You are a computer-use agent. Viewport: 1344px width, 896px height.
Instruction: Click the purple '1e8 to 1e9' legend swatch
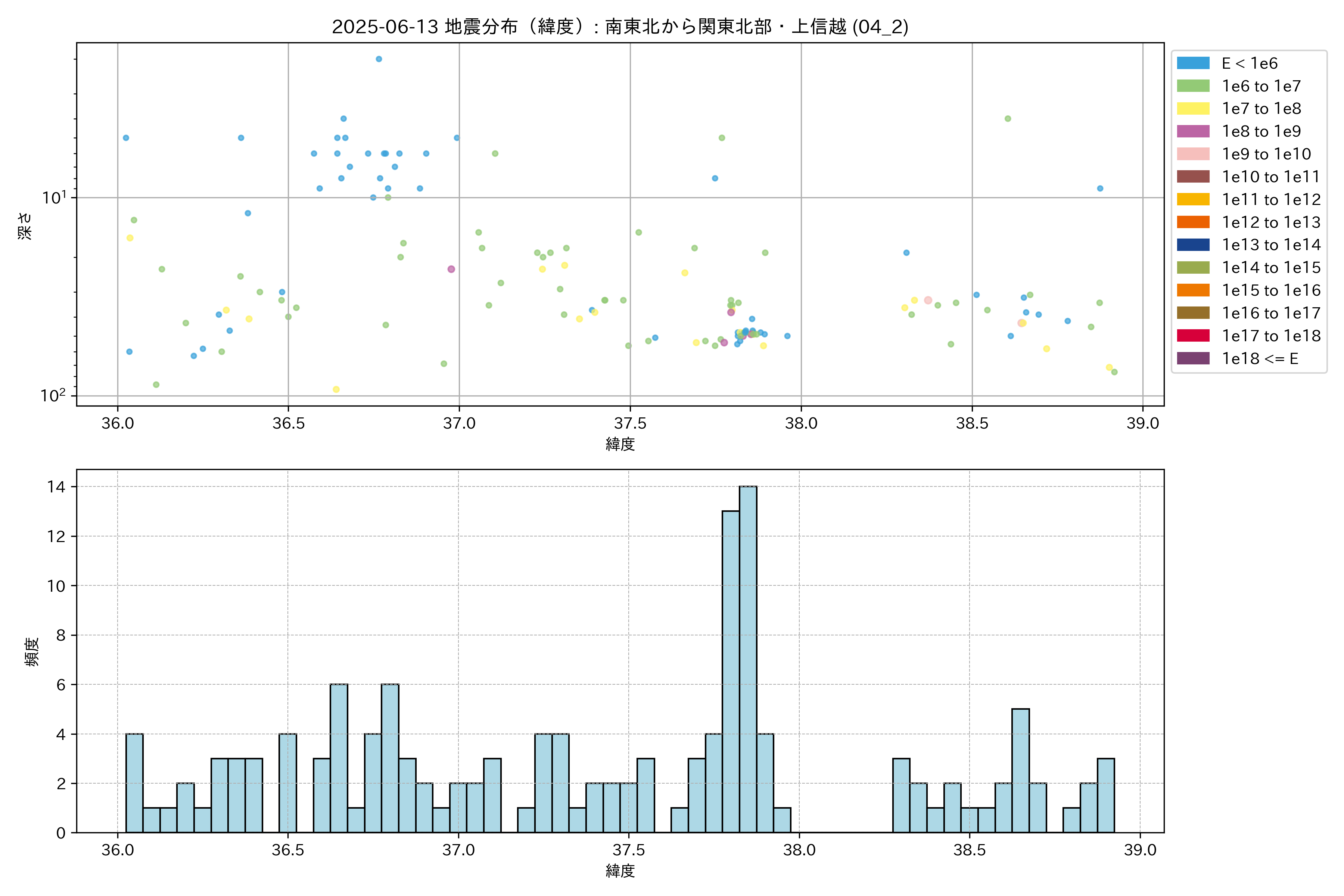click(1193, 131)
